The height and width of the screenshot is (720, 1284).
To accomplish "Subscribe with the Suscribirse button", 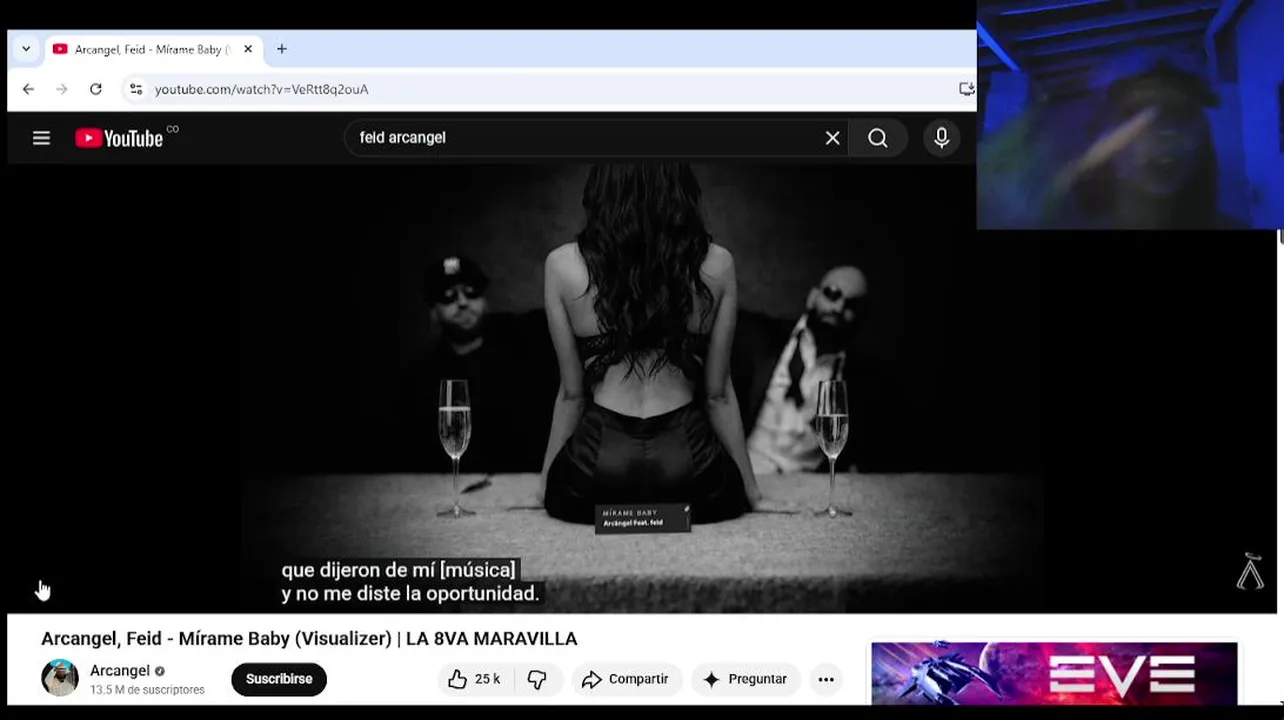I will point(279,679).
